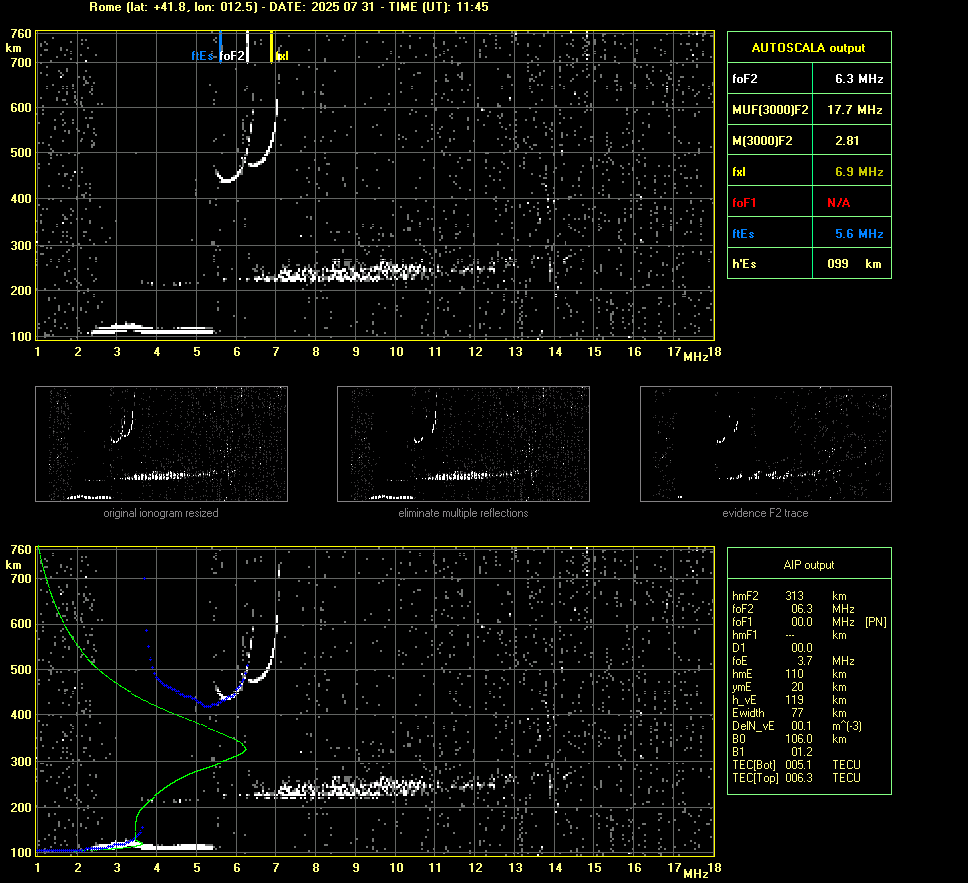Click the Es layer trace in top ionogram
The height and width of the screenshot is (883, 968).
click(152, 329)
